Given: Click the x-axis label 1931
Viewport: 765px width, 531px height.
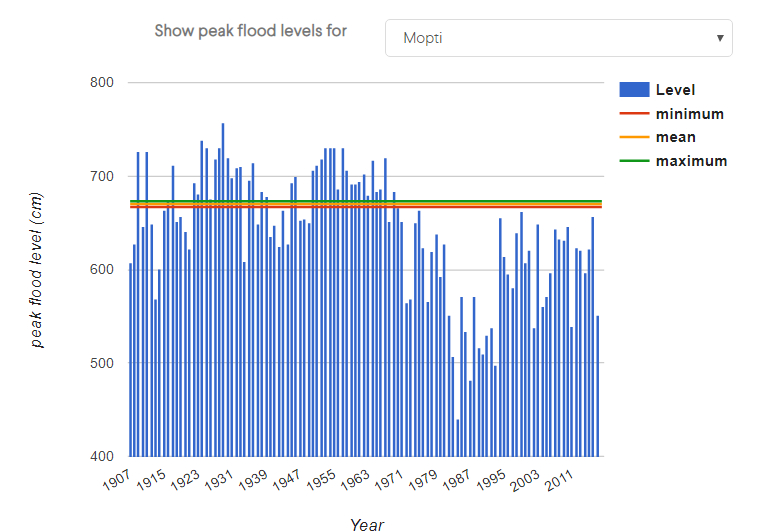Looking at the screenshot, I should click(219, 480).
